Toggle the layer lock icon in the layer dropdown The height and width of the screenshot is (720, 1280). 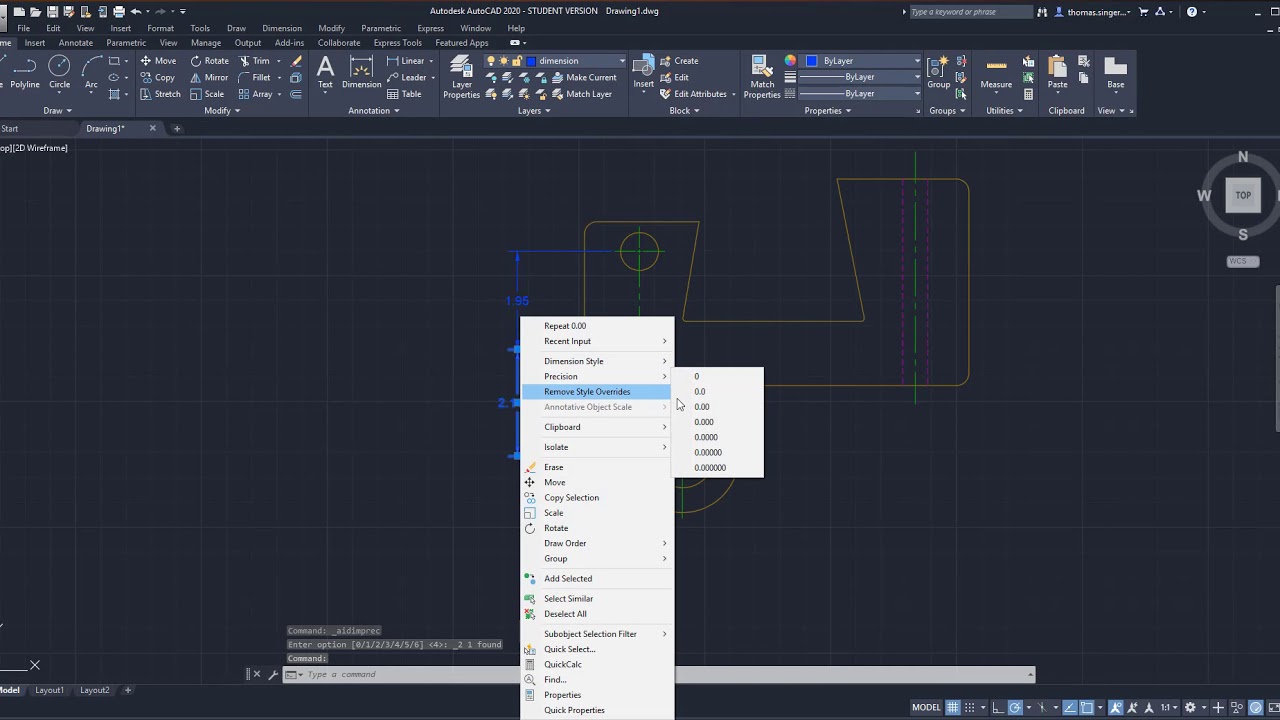point(517,61)
